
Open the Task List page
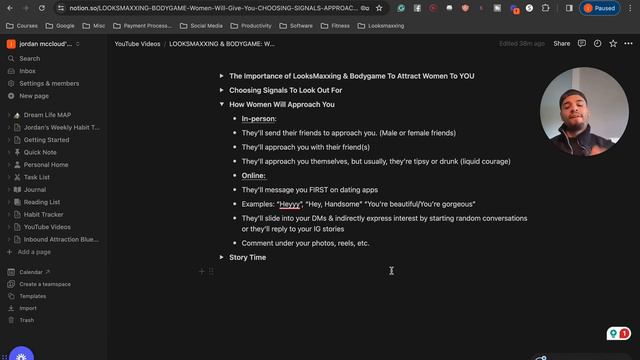[x=37, y=177]
